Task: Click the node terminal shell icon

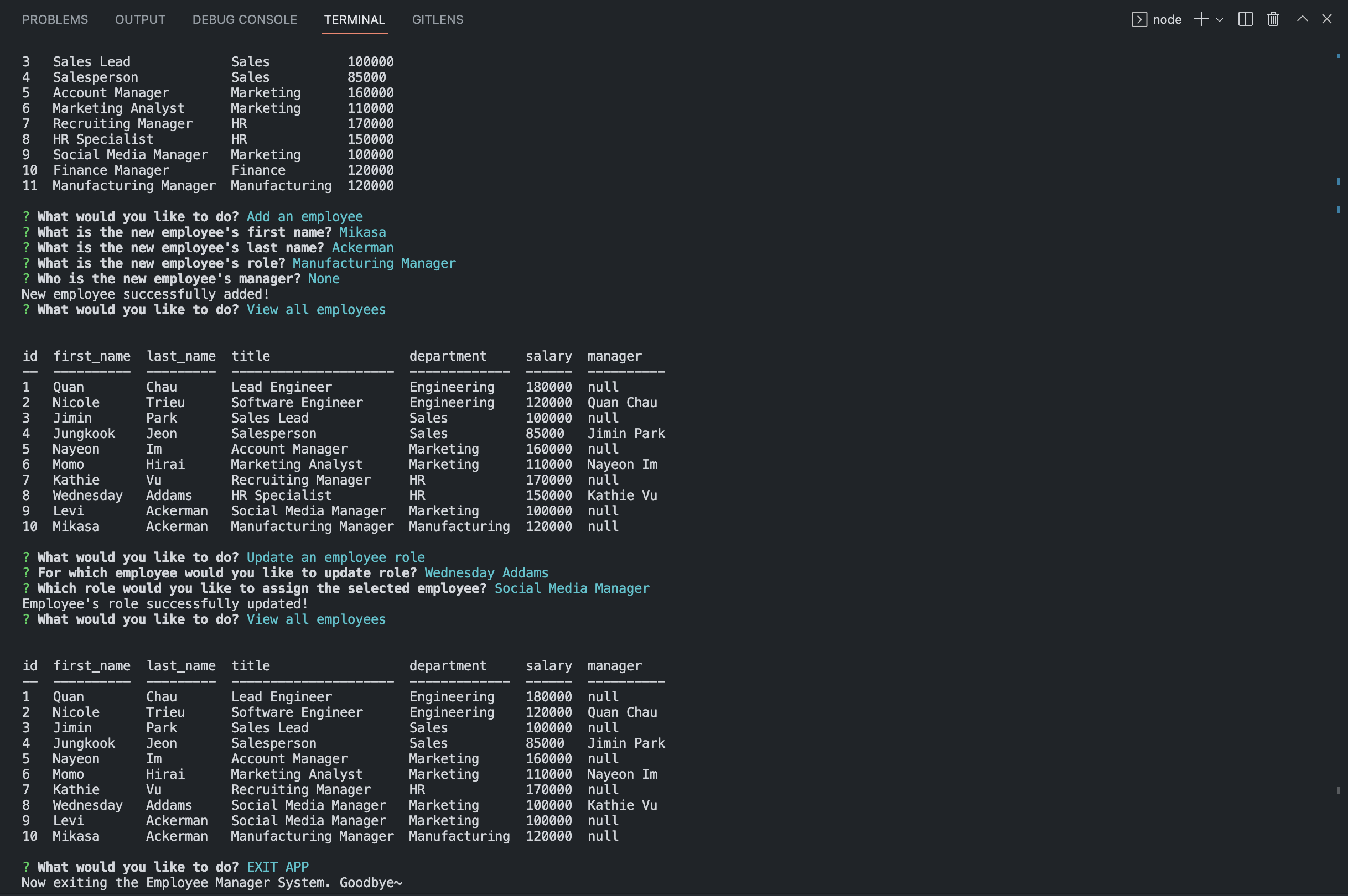Action: click(x=1138, y=19)
